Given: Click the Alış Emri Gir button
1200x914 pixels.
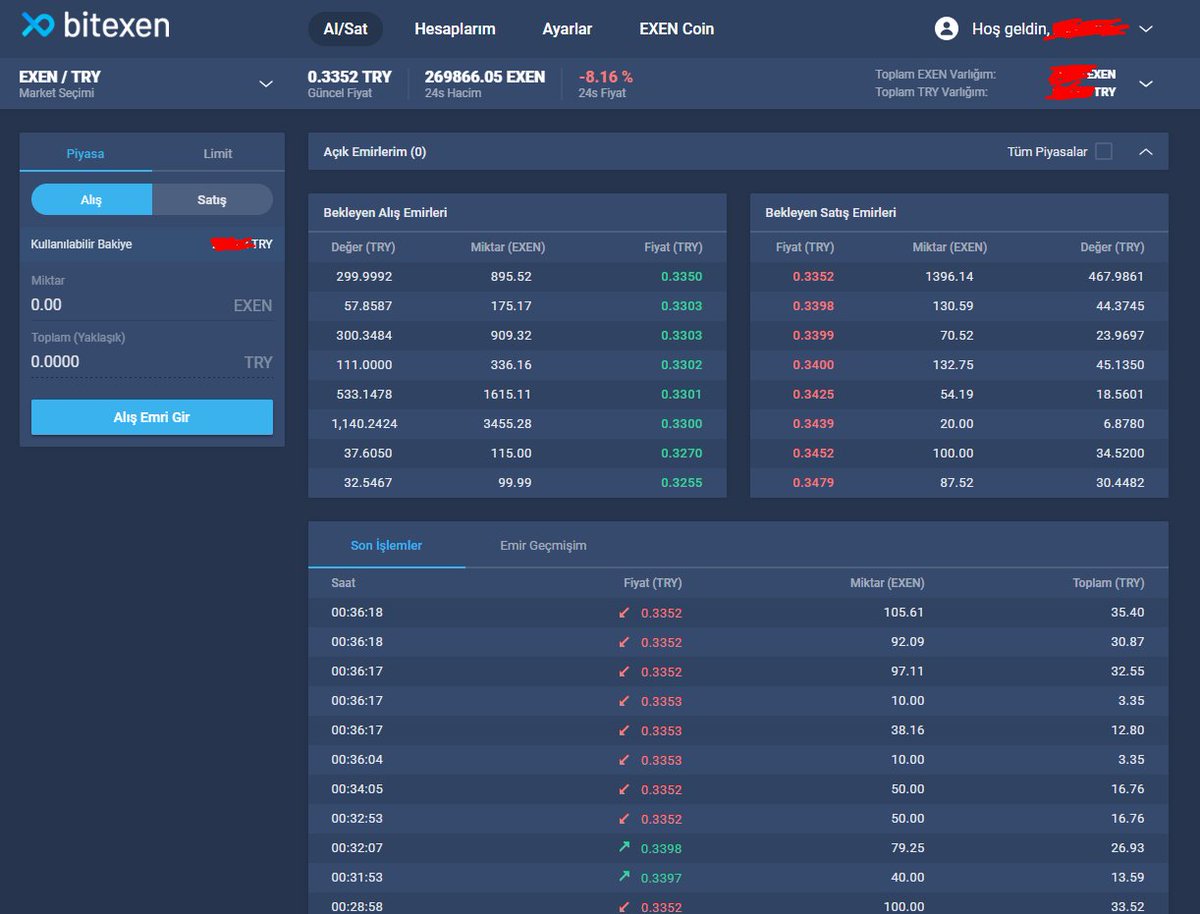Looking at the screenshot, I should pos(152,417).
